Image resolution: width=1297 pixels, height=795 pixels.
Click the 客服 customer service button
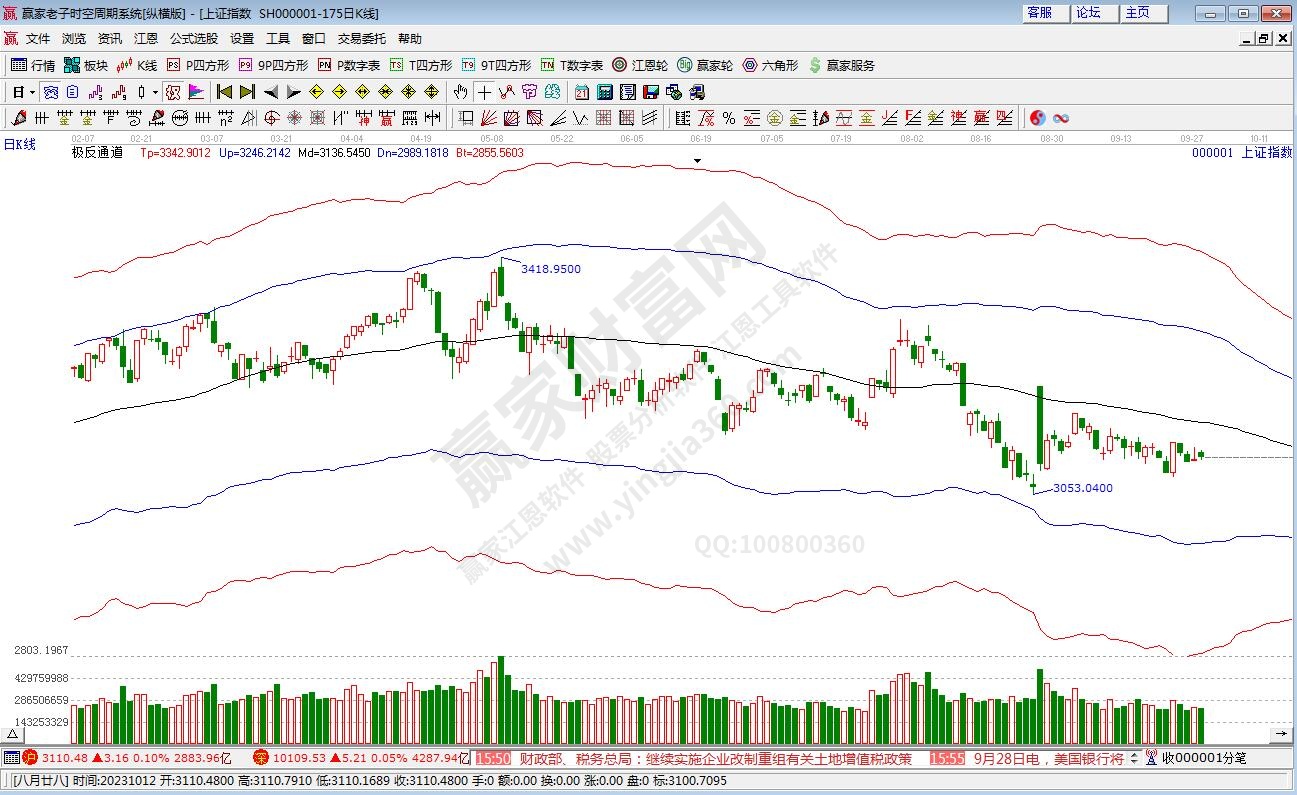coord(1040,13)
